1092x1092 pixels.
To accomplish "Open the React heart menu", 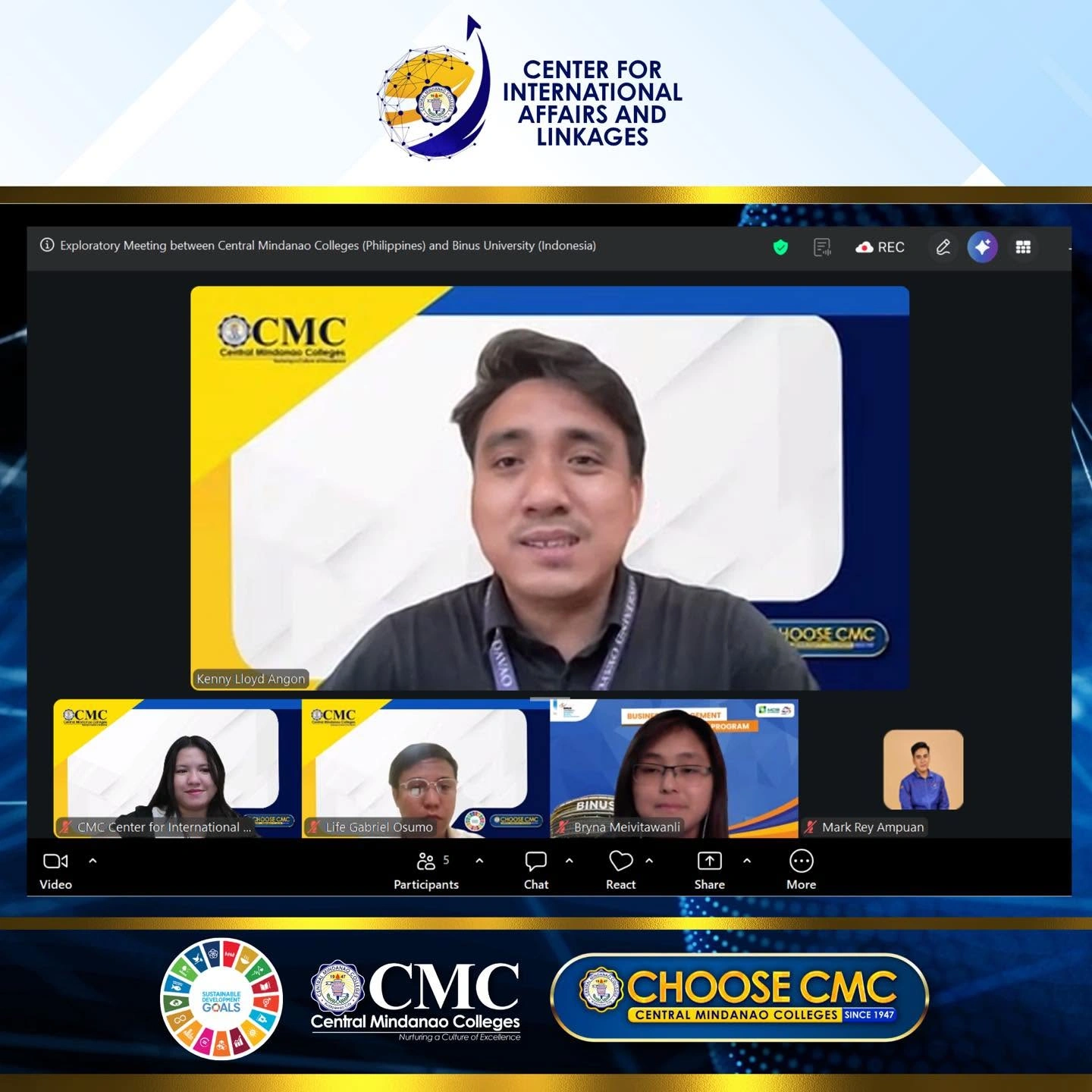I will tap(621, 870).
